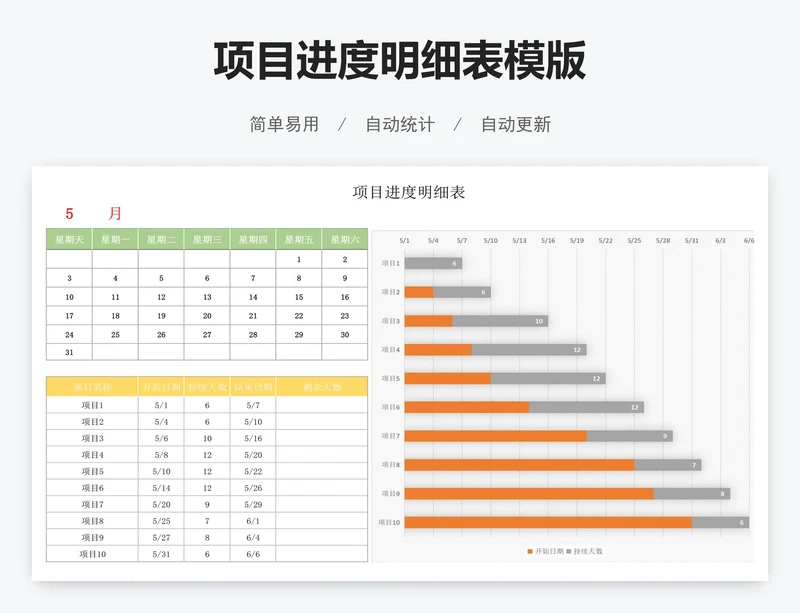Viewport: 800px width, 613px height.
Task: Click the 项目进度明细表 sheet title
Action: click(x=409, y=192)
